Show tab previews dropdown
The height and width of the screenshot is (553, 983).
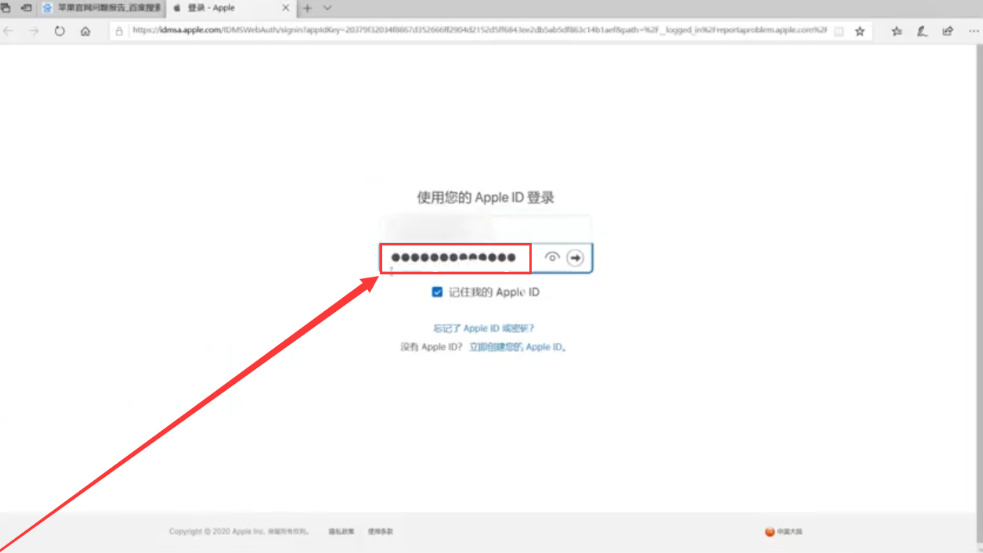[x=327, y=8]
